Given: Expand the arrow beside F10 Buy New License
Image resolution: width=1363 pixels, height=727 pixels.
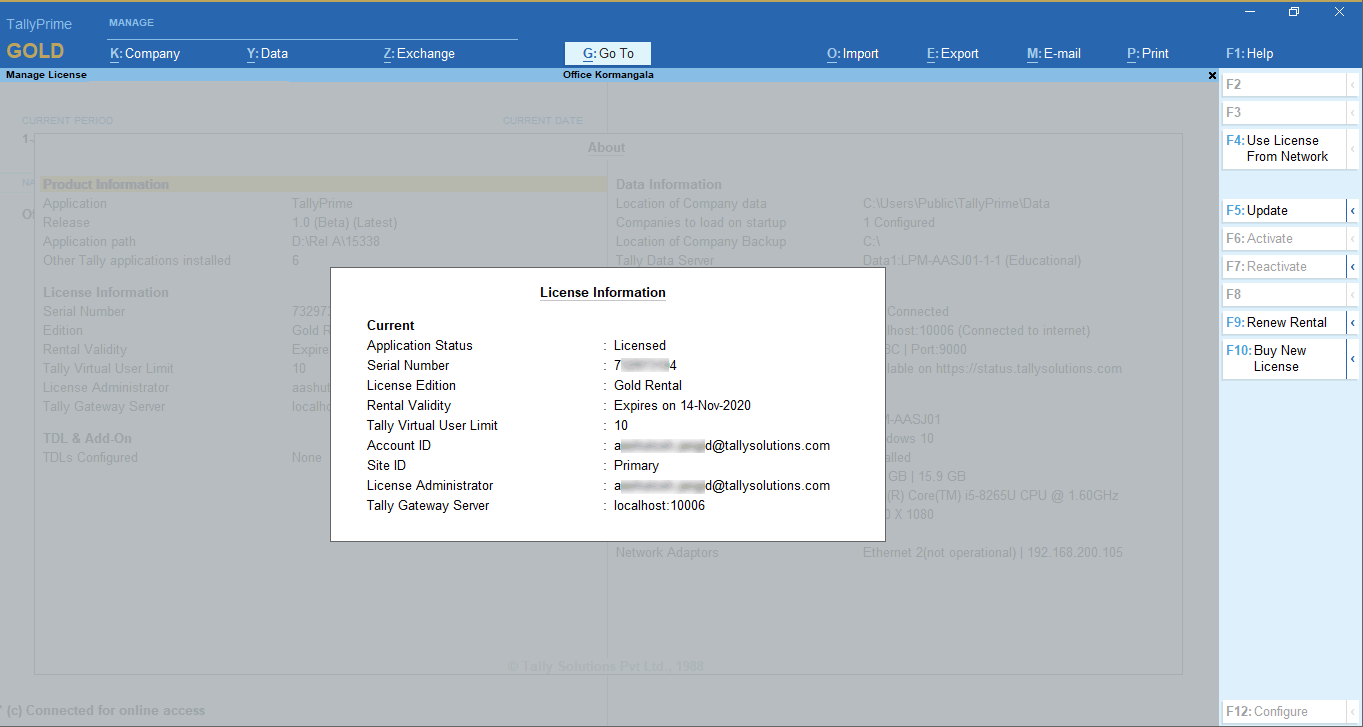Looking at the screenshot, I should pos(1353,359).
